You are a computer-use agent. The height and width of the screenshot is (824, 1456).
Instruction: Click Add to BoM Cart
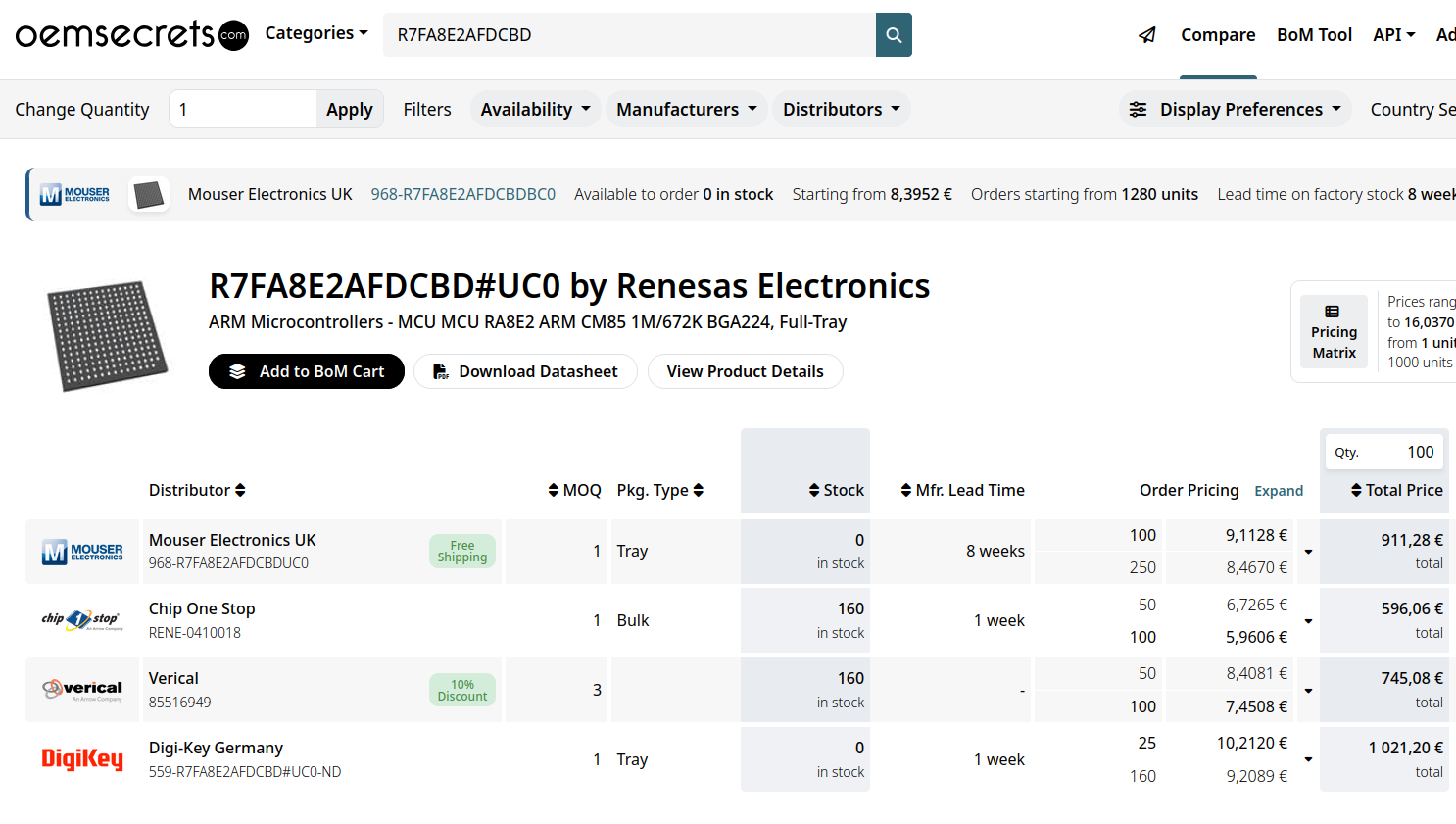point(307,371)
